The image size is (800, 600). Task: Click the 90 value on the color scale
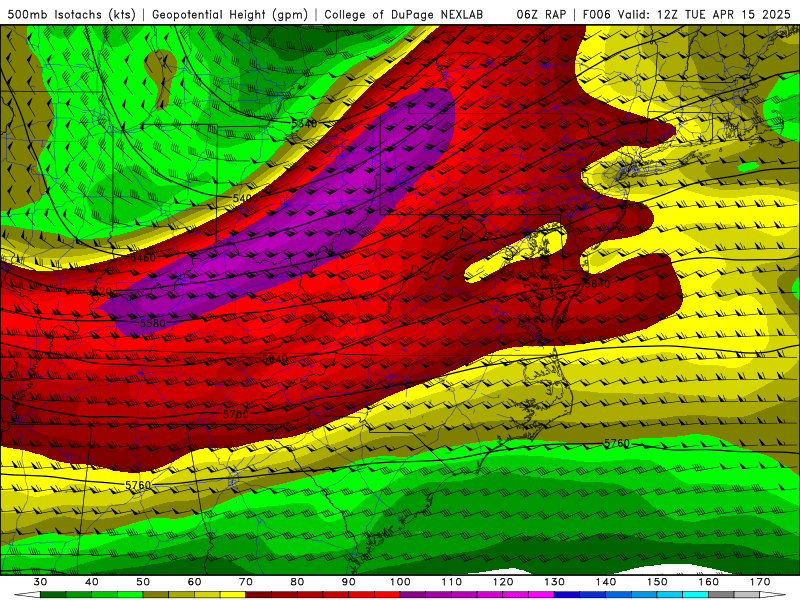[x=349, y=582]
